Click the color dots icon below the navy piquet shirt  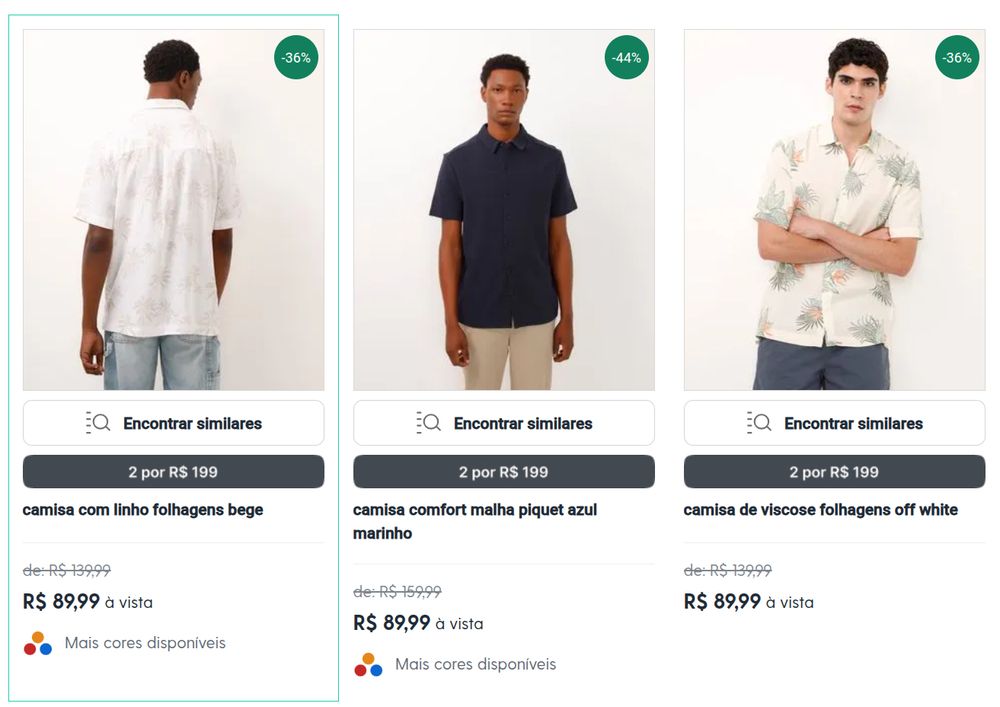(x=367, y=663)
